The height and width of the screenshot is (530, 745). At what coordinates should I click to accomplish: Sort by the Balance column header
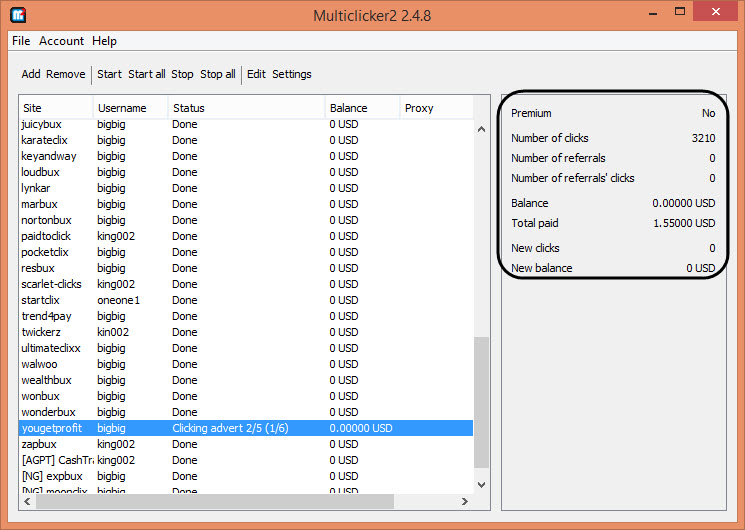(x=363, y=108)
